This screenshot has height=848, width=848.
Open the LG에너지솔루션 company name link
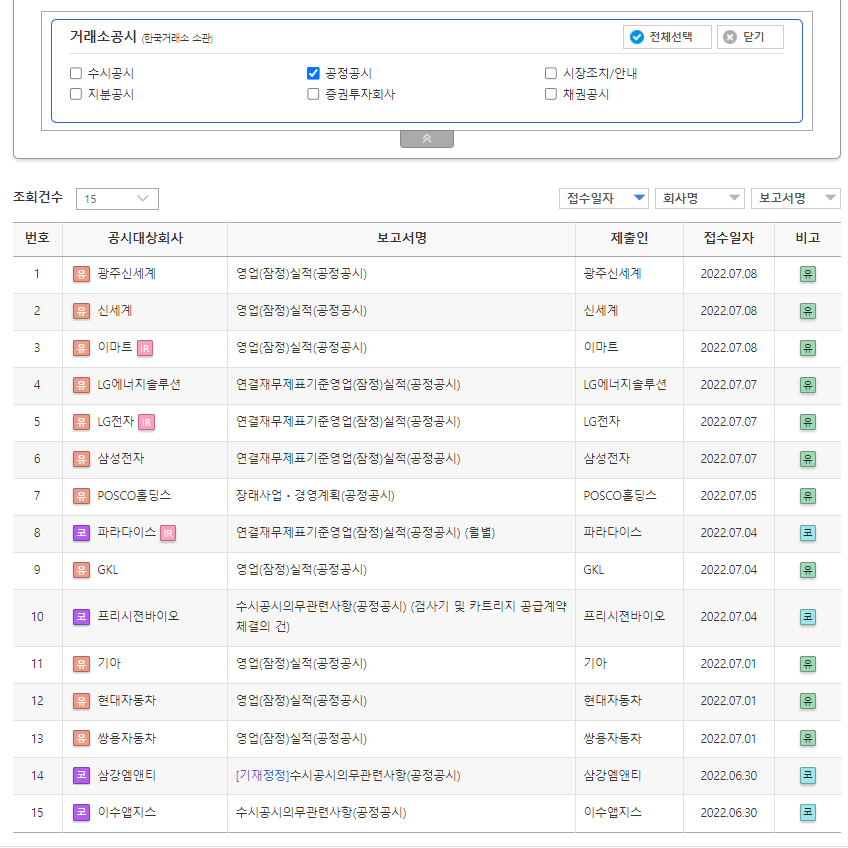tap(139, 385)
